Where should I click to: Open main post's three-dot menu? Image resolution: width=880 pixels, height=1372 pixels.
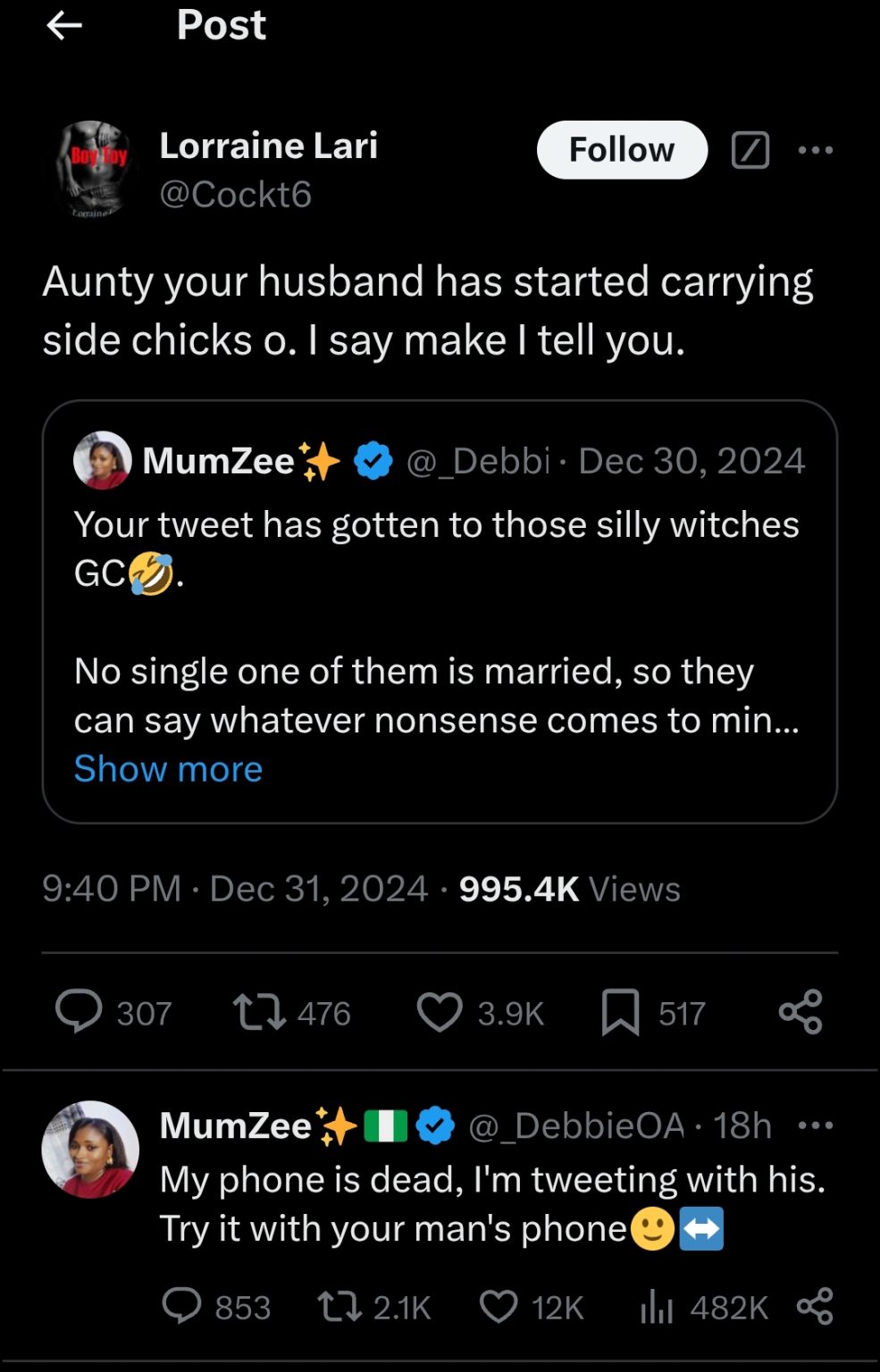tap(815, 150)
